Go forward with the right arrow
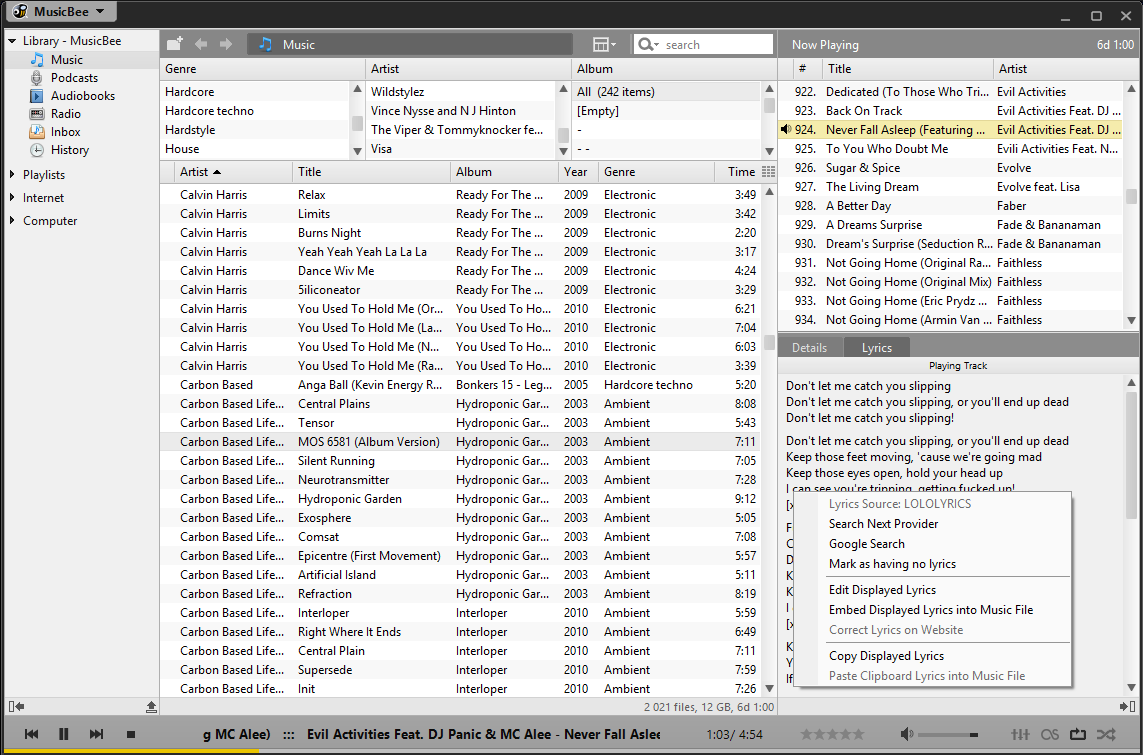 226,44
